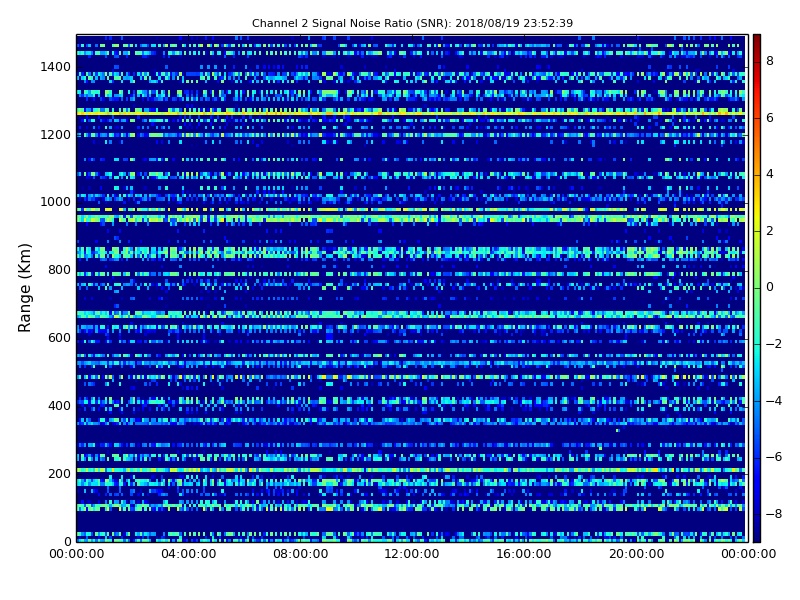Click the colorbar label −8
This screenshot has height=600, width=800.
[x=774, y=514]
